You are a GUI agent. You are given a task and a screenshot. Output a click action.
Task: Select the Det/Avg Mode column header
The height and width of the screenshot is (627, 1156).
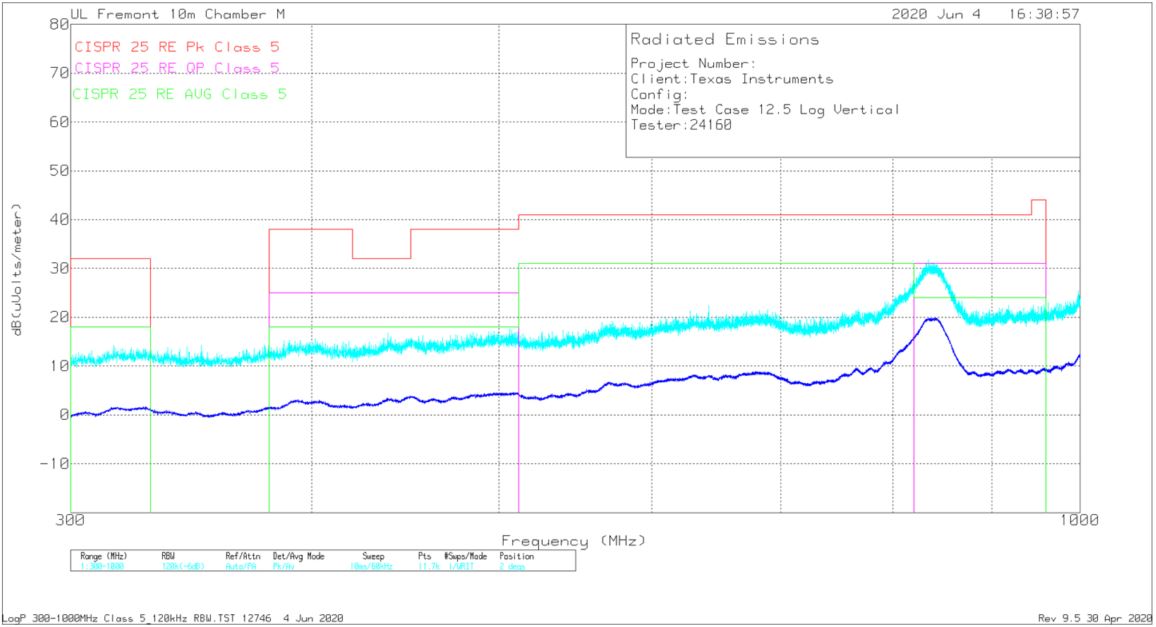point(299,556)
